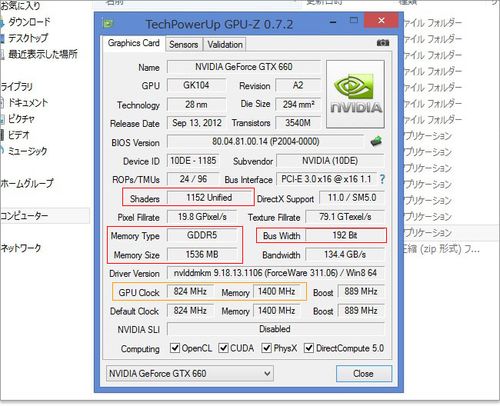Click the Default Clock value 824 MHz

coord(190,311)
